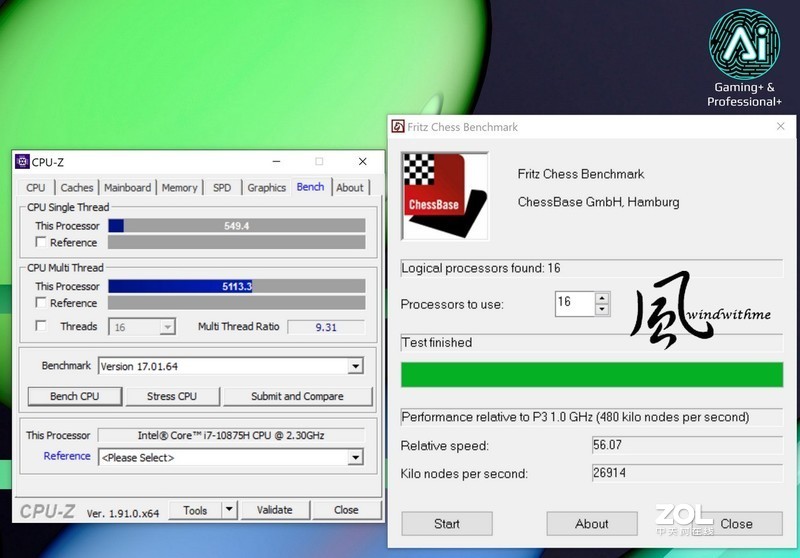Screen dimensions: 800x558
Task: Open the Graphics tab
Action: point(266,188)
